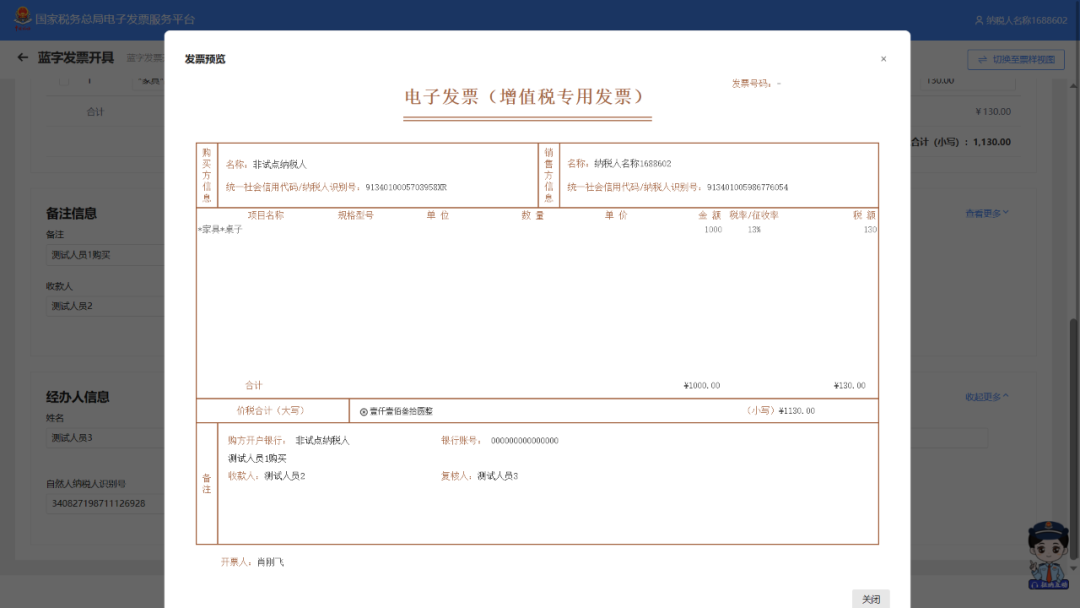This screenshot has width=1080, height=608.
Task: Click the 蓝字发票开具 page heading
Action: [76, 58]
